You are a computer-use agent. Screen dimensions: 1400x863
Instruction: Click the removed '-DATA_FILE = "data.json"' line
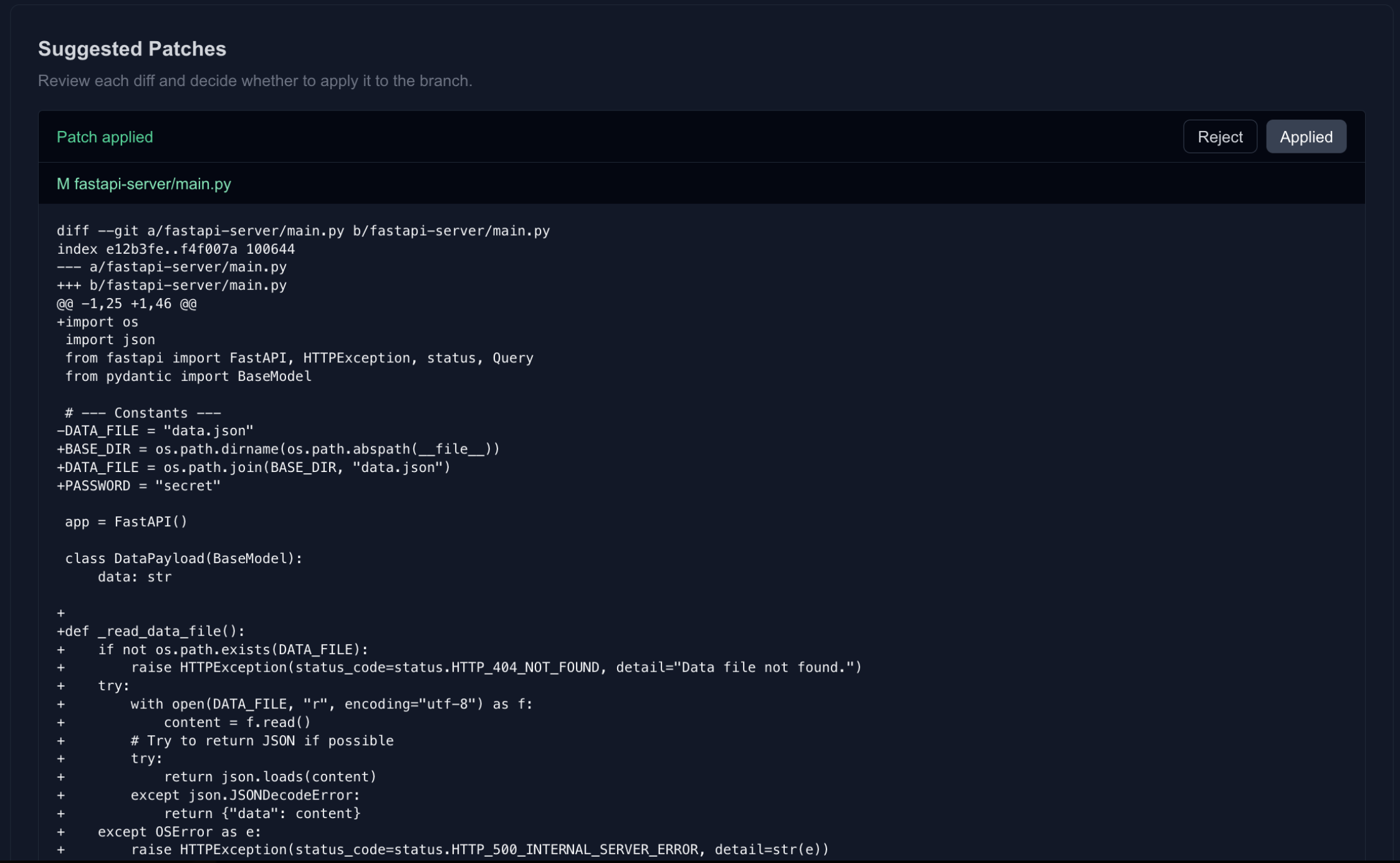coord(155,431)
